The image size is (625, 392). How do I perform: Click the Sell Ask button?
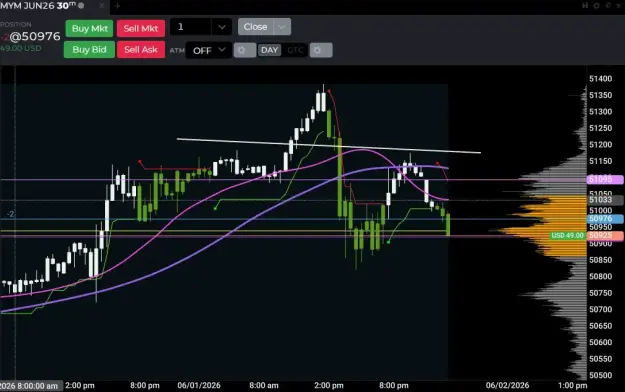coord(141,49)
